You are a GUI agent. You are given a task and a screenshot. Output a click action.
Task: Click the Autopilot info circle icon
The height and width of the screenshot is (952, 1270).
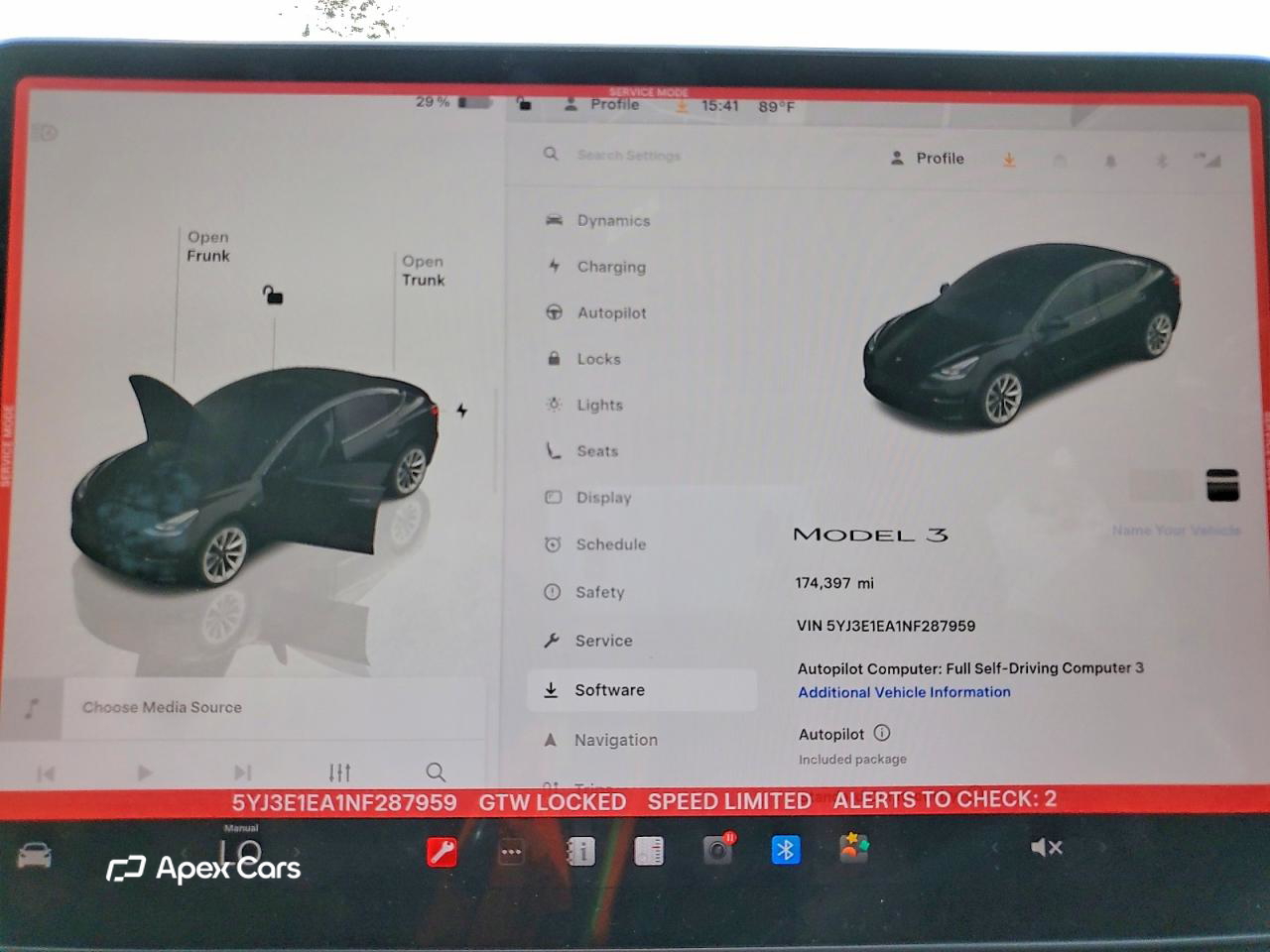(882, 733)
